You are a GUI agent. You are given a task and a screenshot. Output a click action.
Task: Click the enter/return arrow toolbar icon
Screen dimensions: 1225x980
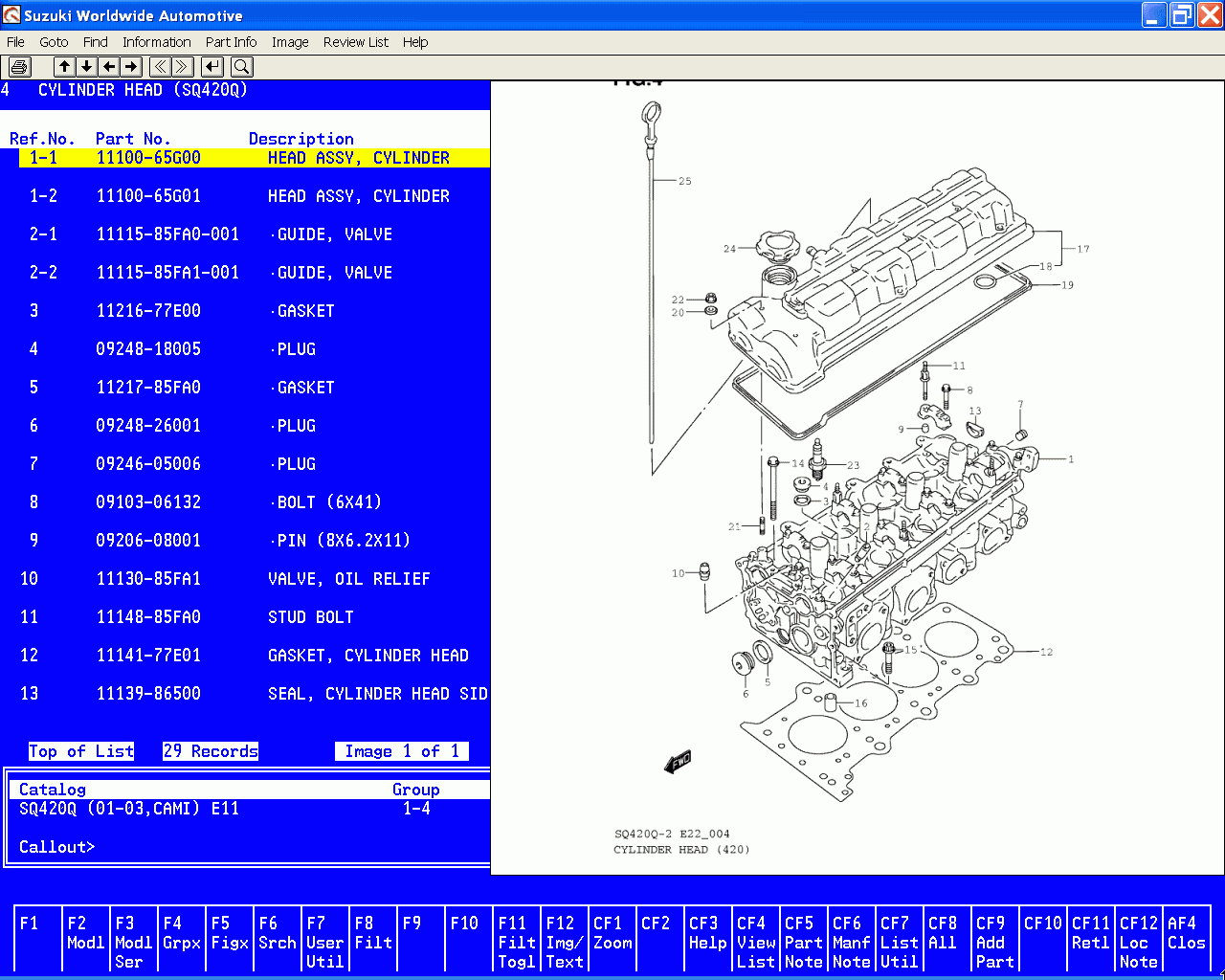pyautogui.click(x=212, y=66)
